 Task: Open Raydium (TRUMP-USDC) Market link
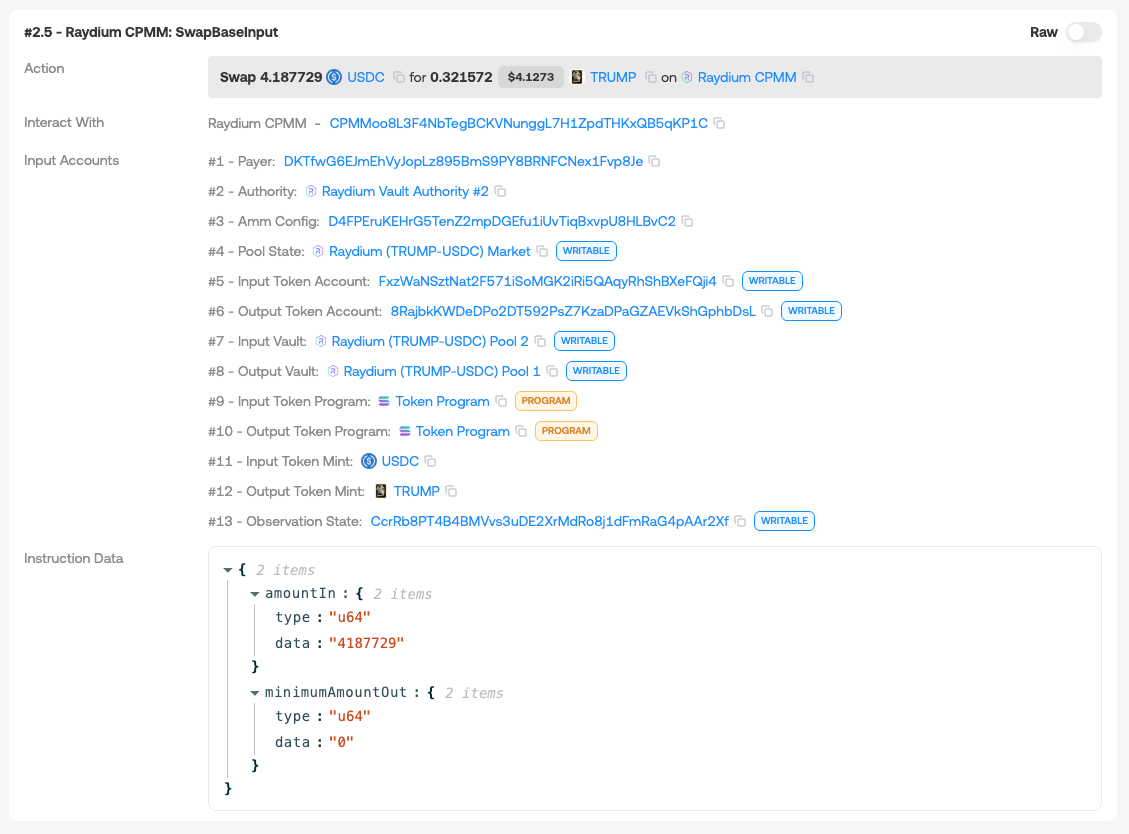coord(429,251)
